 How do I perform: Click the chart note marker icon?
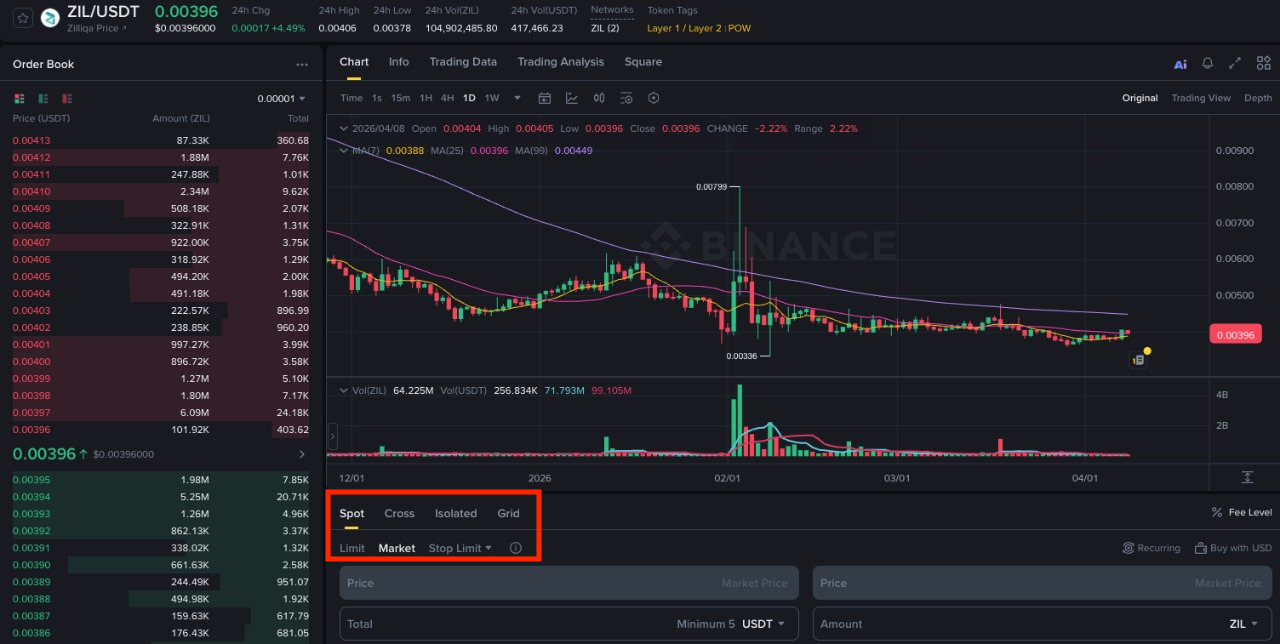pyautogui.click(x=1138, y=360)
